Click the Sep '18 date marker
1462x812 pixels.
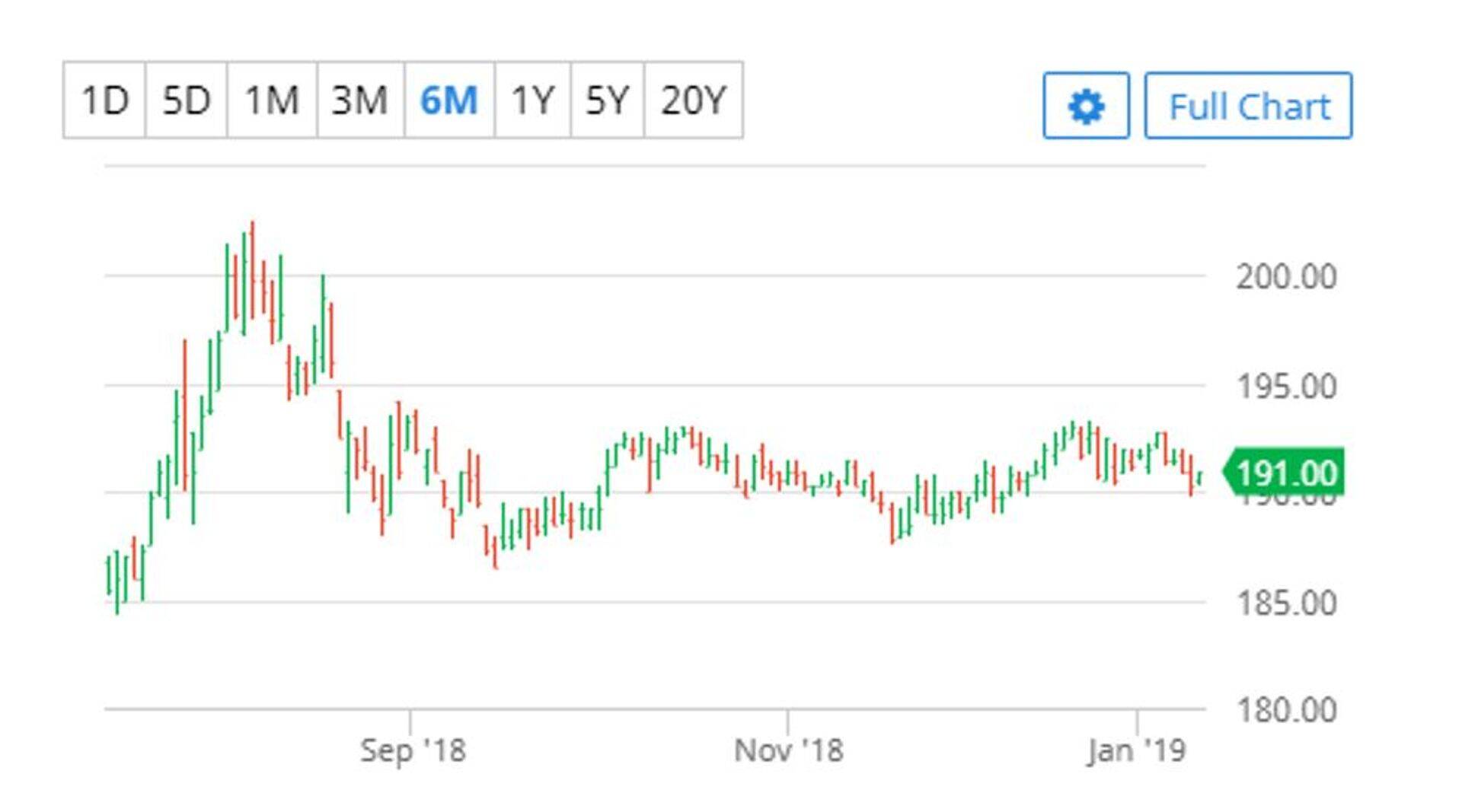point(412,750)
